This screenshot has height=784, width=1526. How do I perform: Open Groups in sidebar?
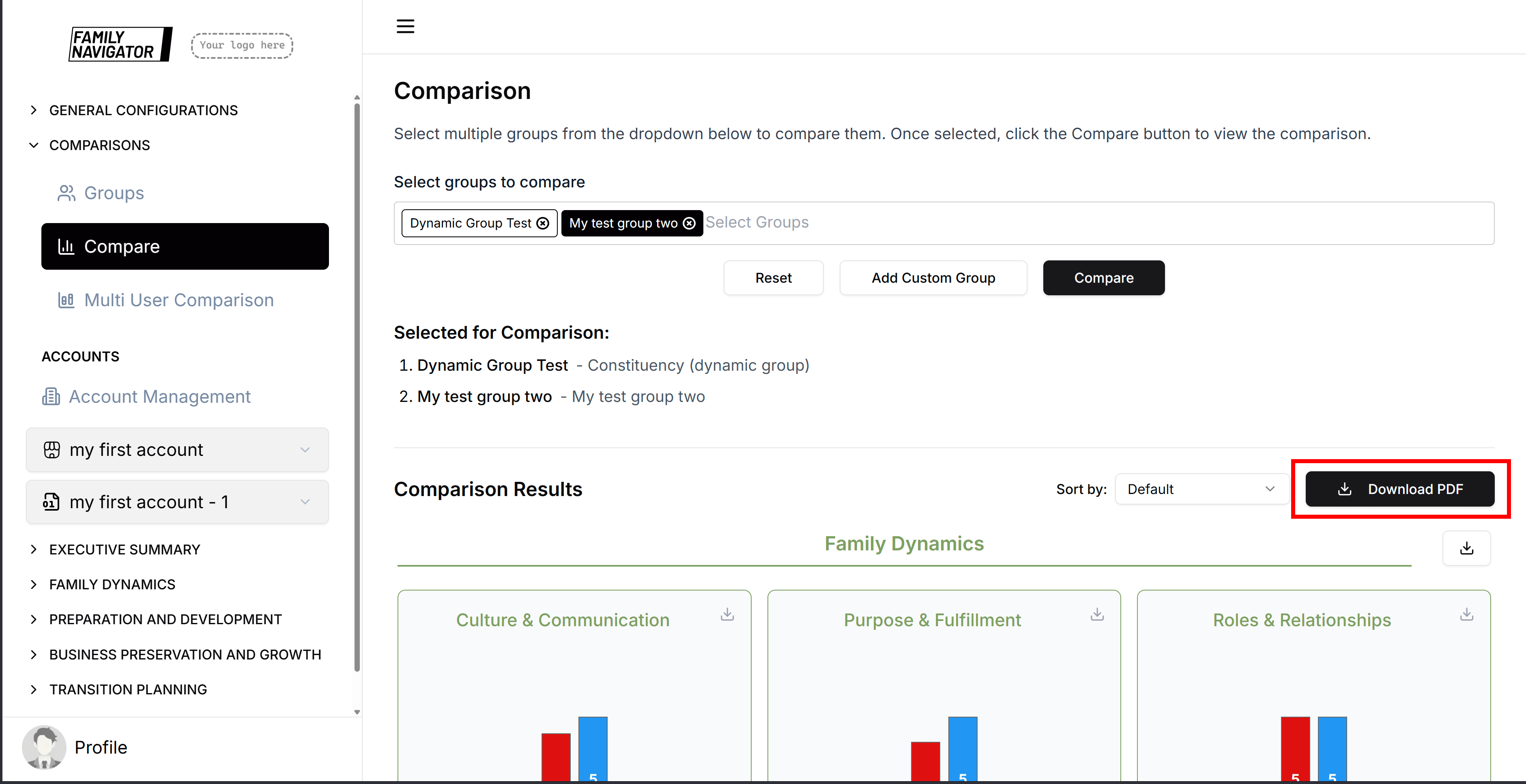coord(114,193)
